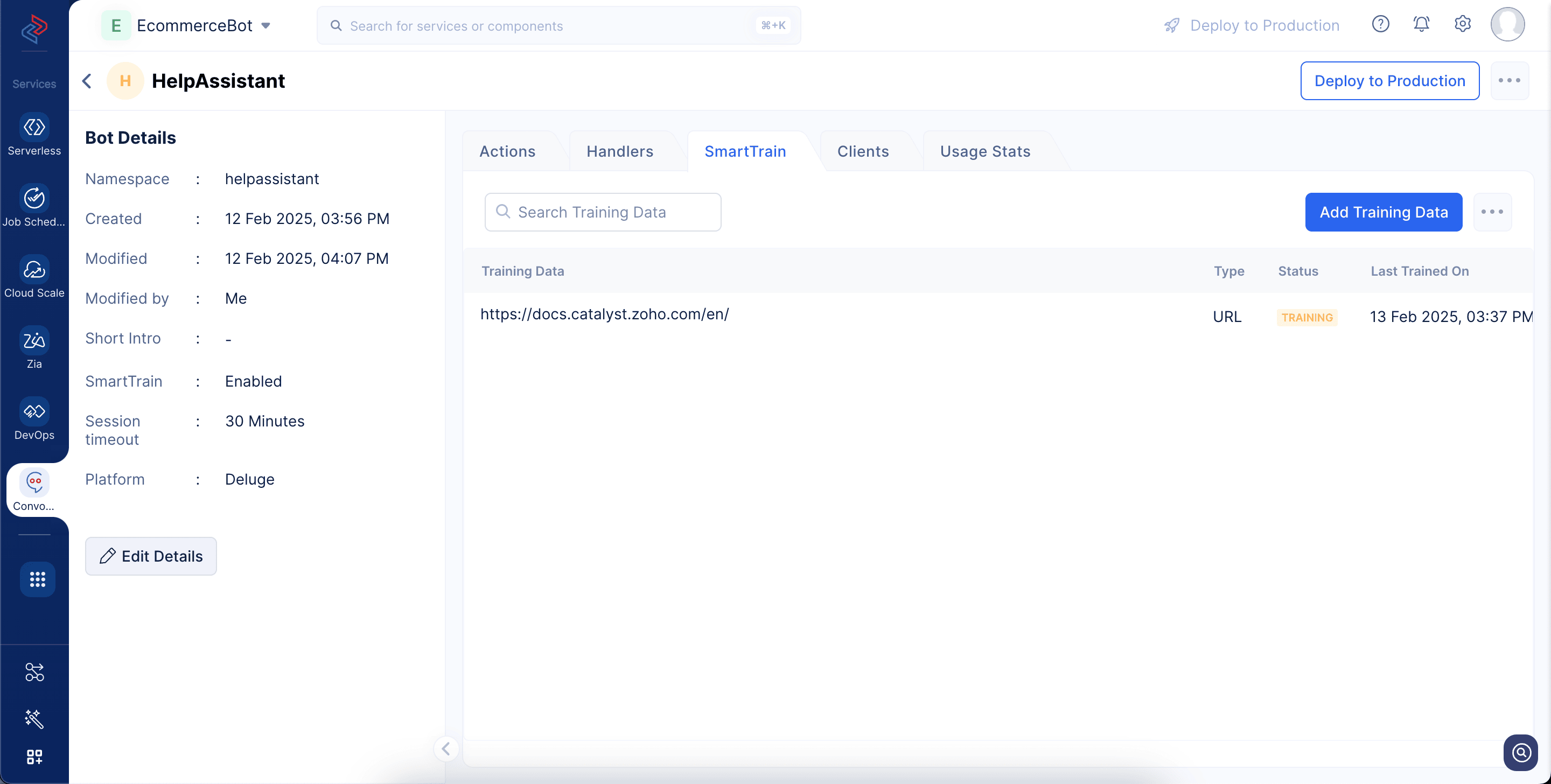1551x784 pixels.
Task: Open the Serverless service
Action: click(x=34, y=134)
